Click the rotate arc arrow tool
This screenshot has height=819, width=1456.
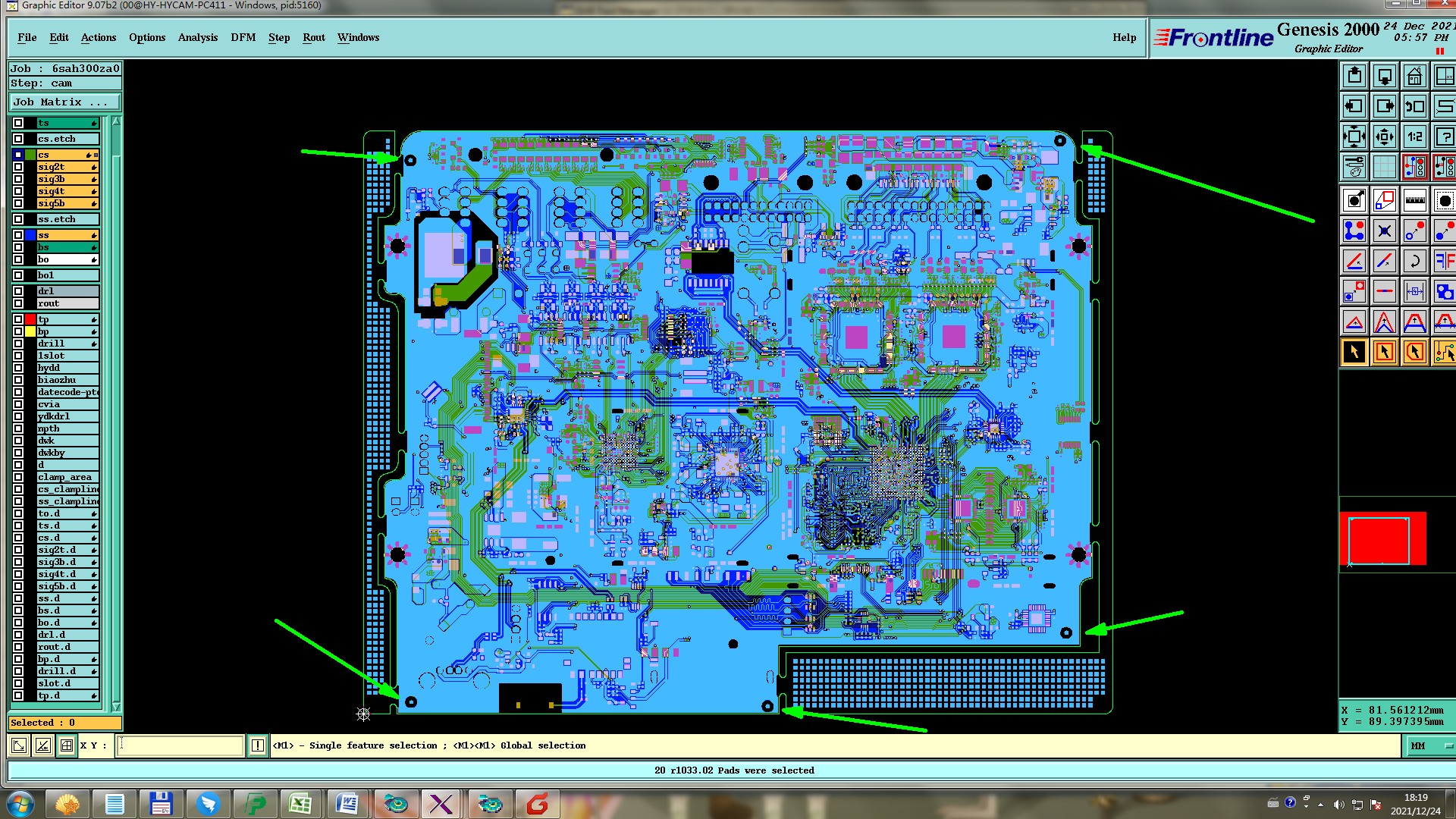coord(1414,262)
